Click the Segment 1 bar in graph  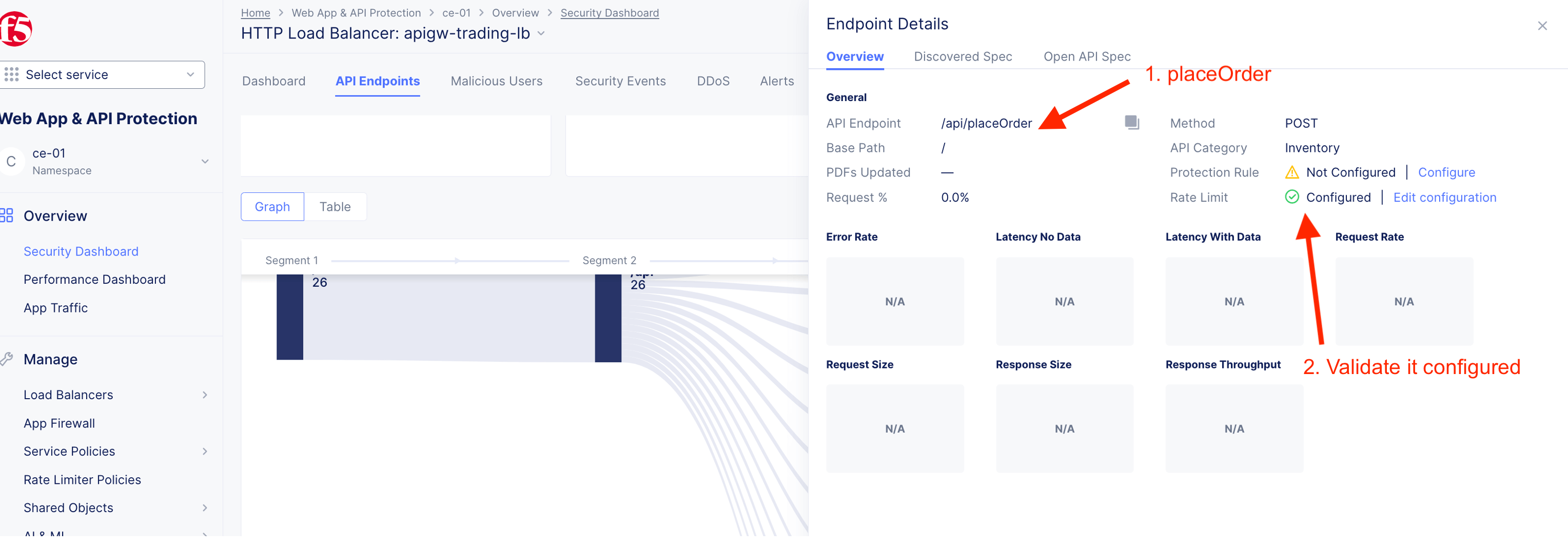coord(290,317)
